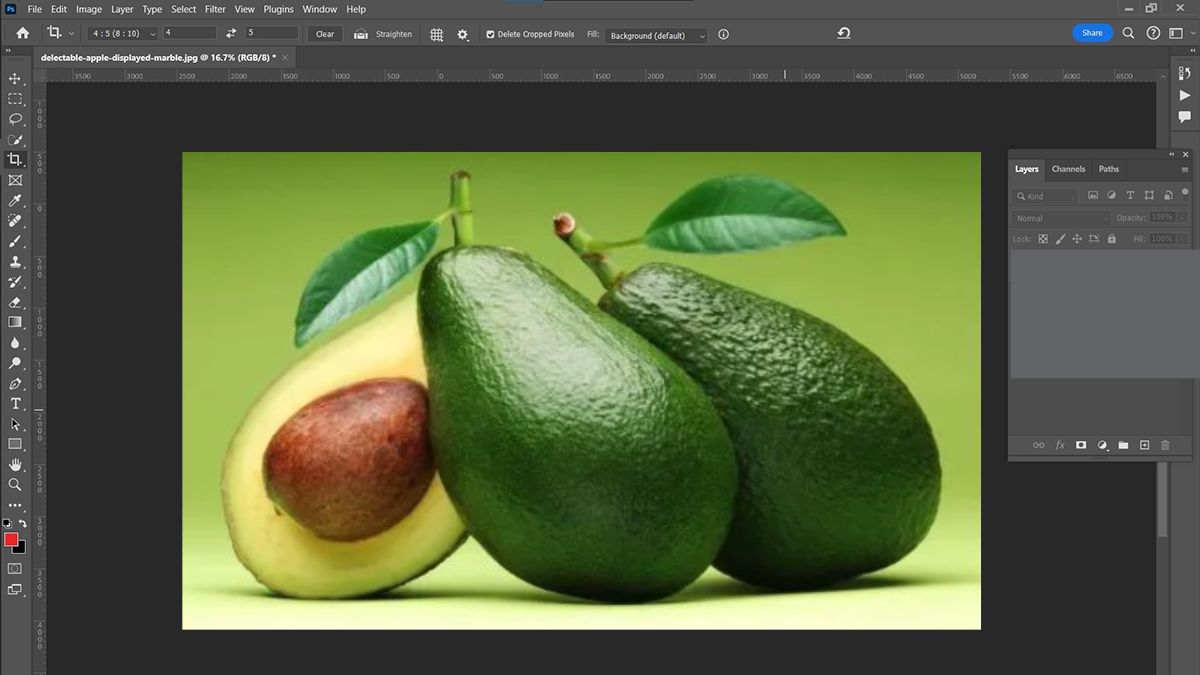Expand the left toolbar to two columns
This screenshot has width=1200, height=675.
pyautogui.click(x=9, y=49)
